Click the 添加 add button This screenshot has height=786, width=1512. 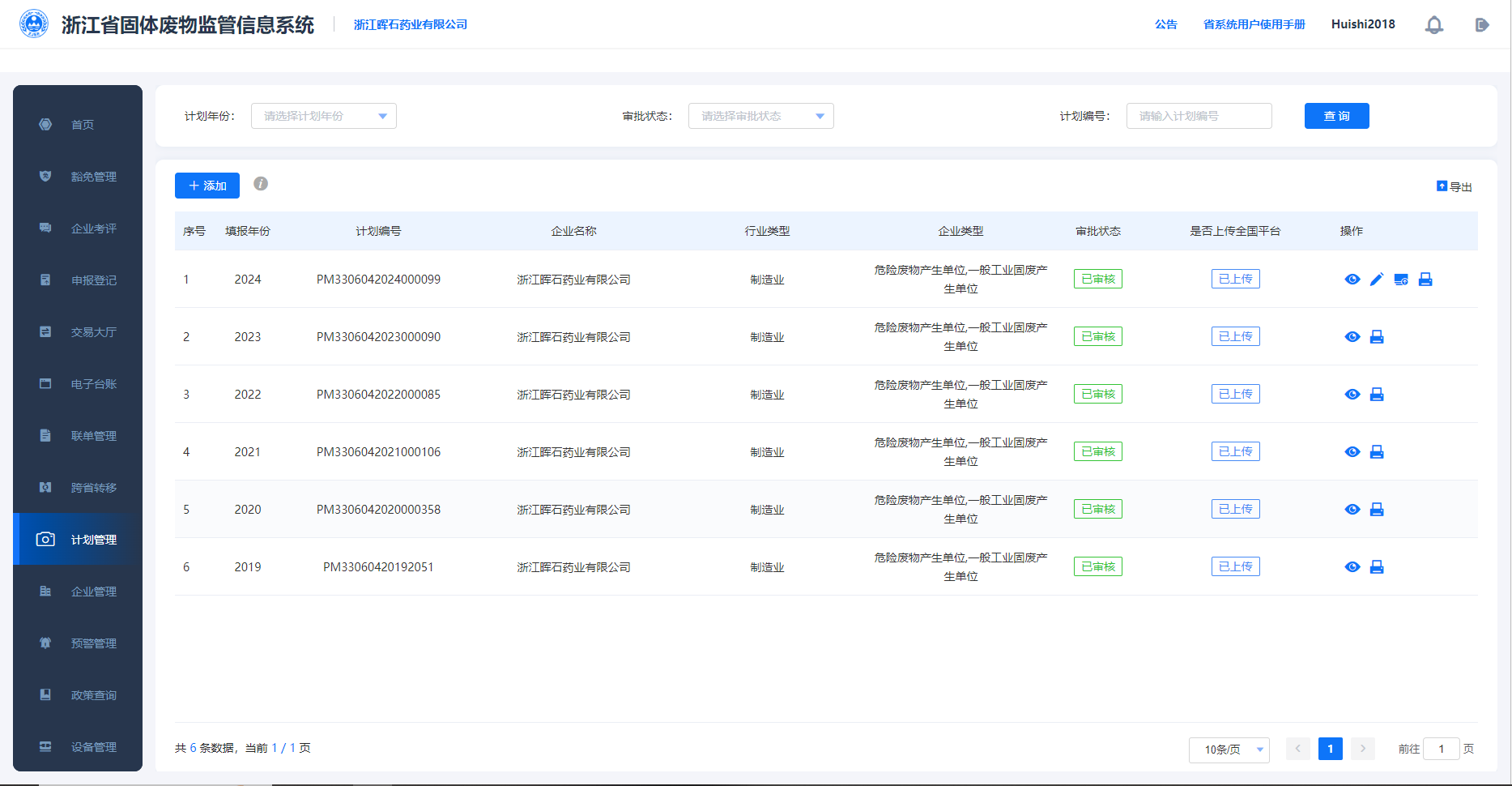pos(207,186)
